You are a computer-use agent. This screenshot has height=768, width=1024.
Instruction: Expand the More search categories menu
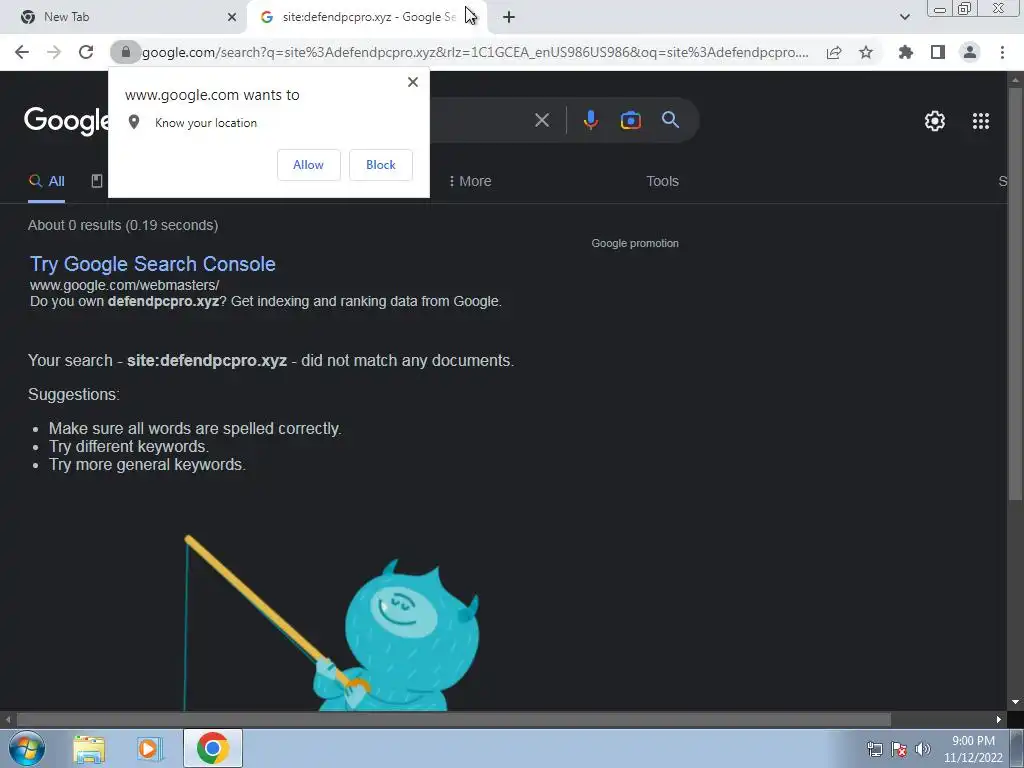[470, 181]
